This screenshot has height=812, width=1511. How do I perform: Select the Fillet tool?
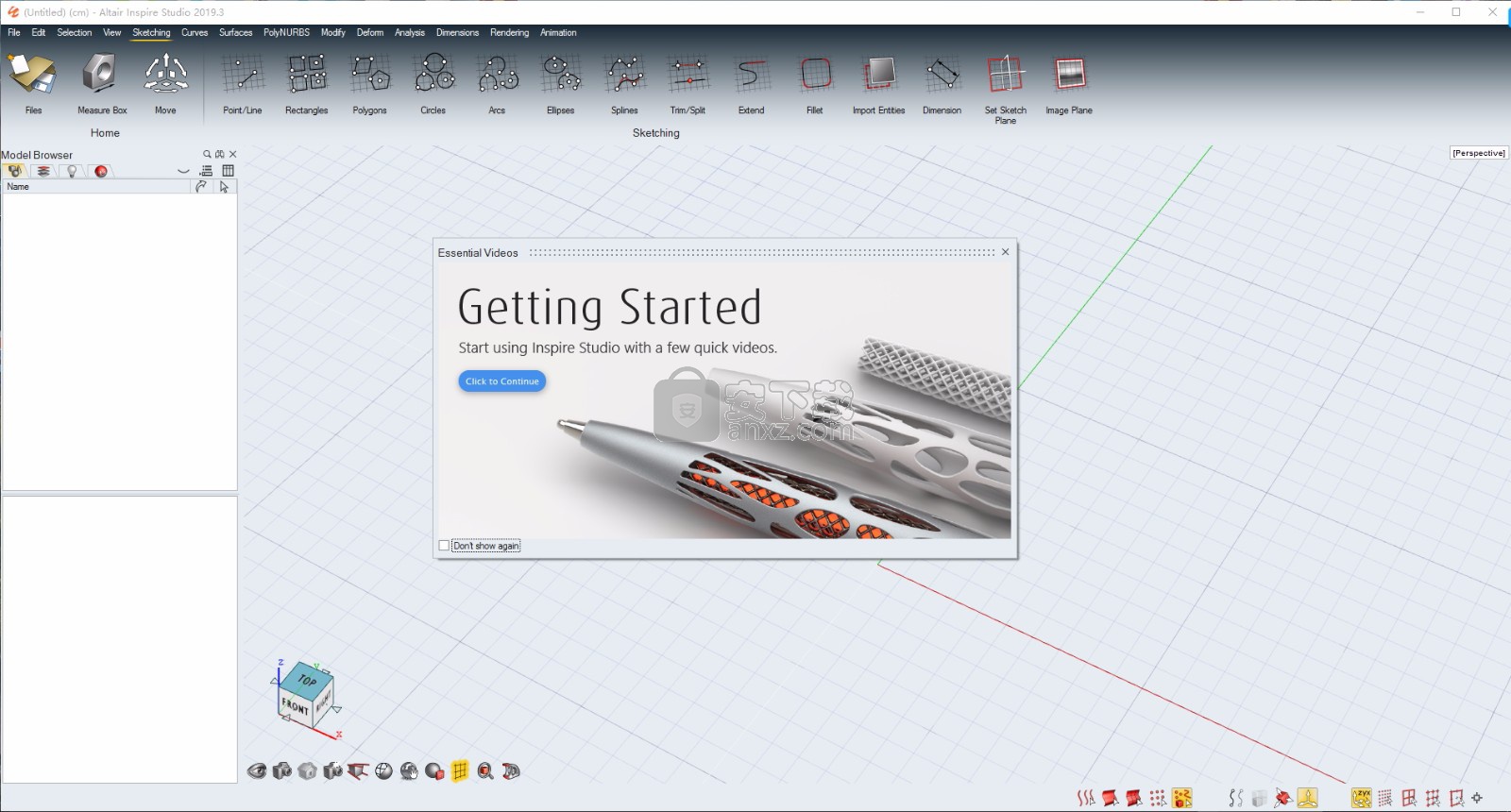point(815,83)
